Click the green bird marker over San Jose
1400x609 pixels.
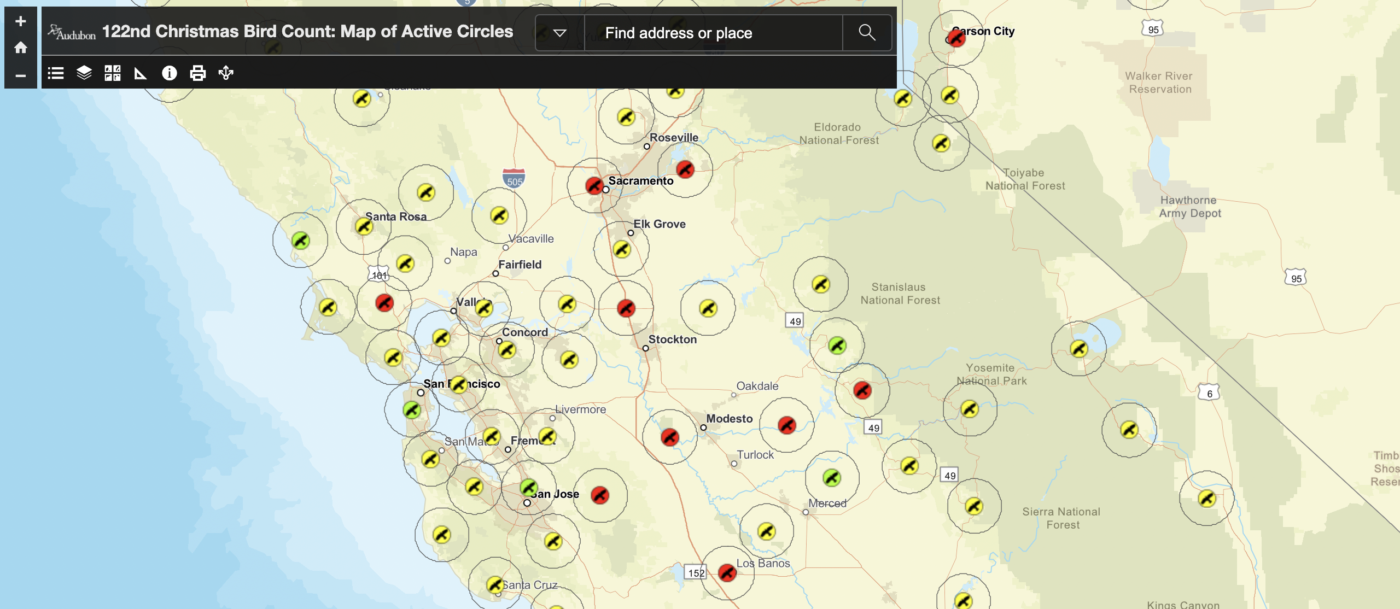tap(529, 487)
